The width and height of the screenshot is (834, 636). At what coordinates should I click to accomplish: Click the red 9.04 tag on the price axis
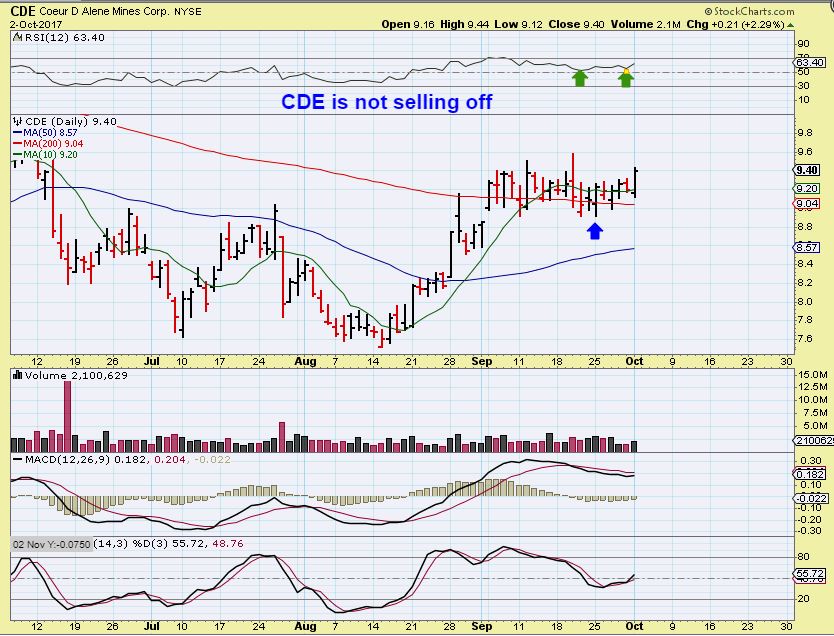(x=807, y=204)
